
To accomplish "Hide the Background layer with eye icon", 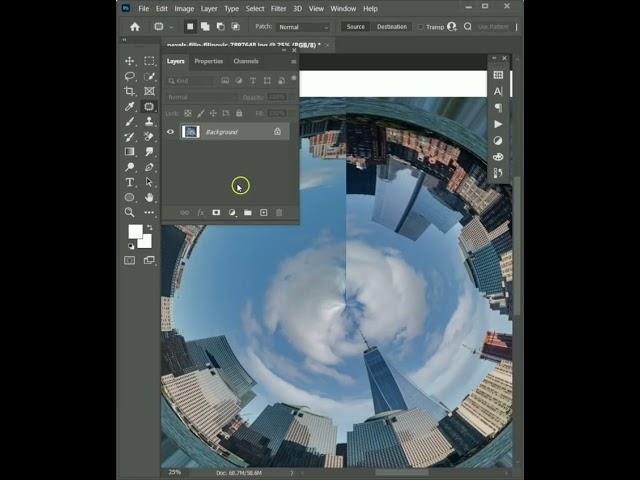I will click(x=170, y=132).
